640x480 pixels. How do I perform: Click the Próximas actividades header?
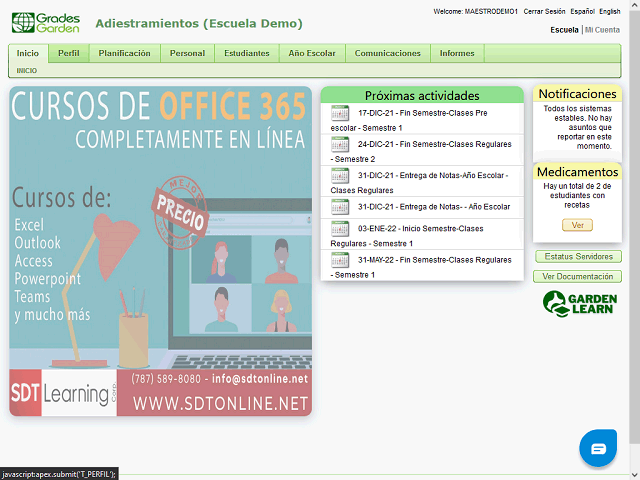[x=422, y=95]
